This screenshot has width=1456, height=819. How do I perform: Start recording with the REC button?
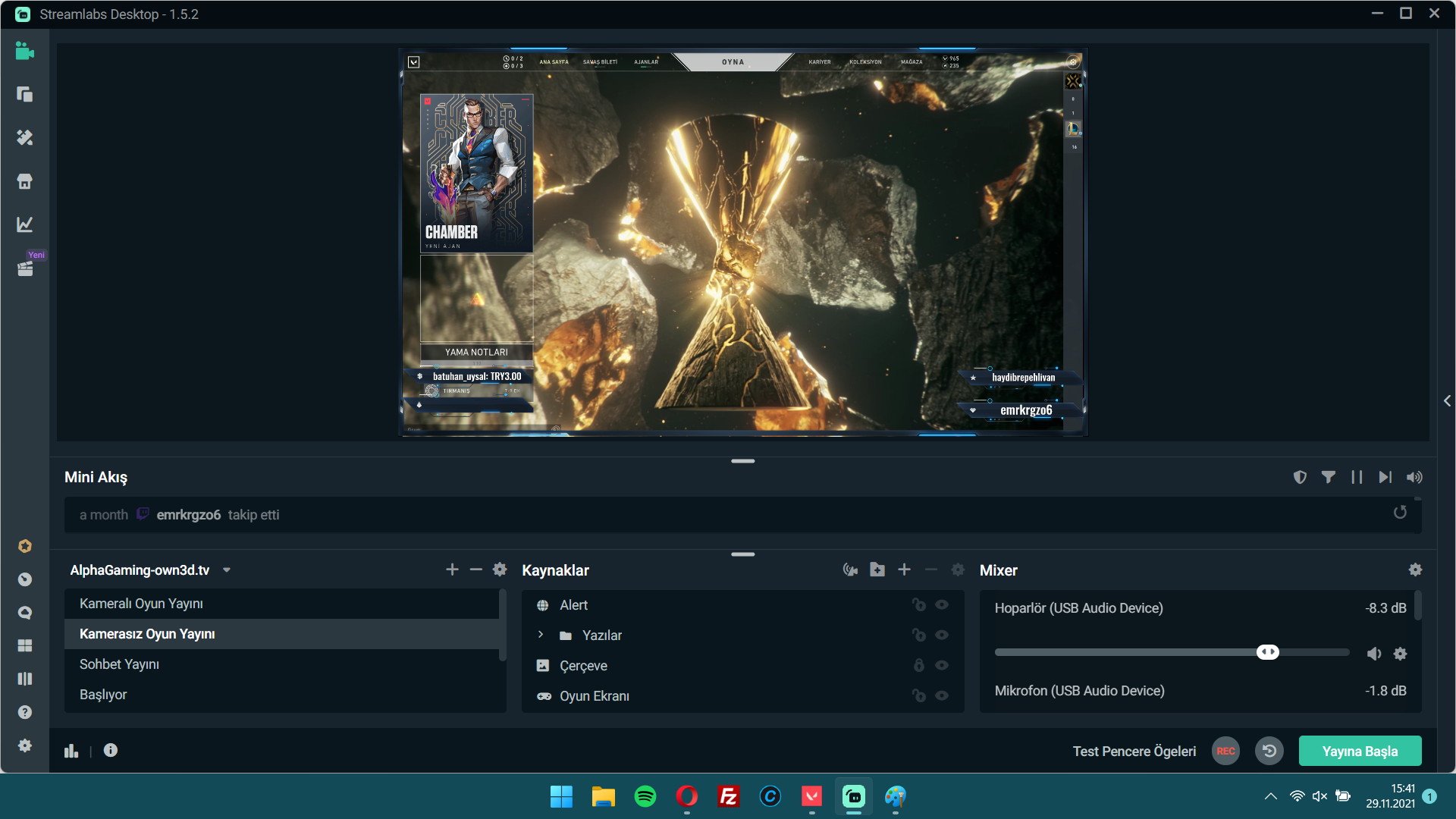(x=1225, y=751)
